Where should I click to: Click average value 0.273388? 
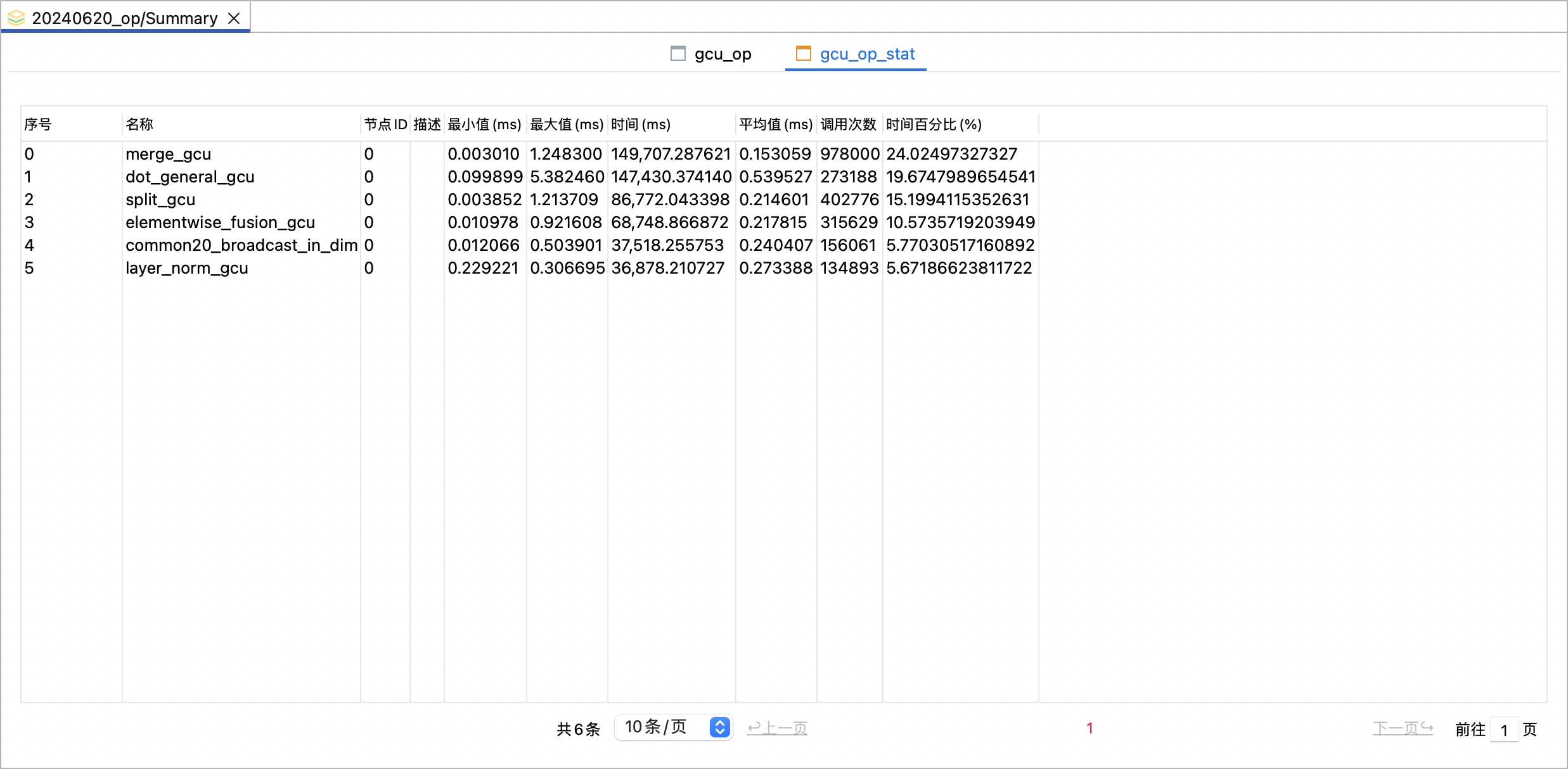(776, 268)
